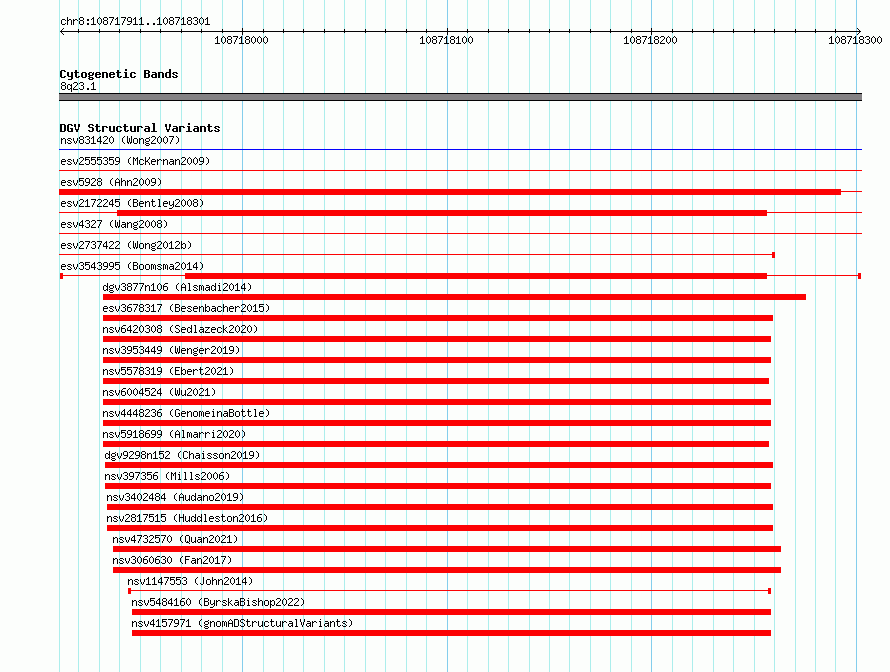This screenshot has height=672, width=890.
Task: Open esv4327 (Wang2008) variant details
Action: point(114,224)
